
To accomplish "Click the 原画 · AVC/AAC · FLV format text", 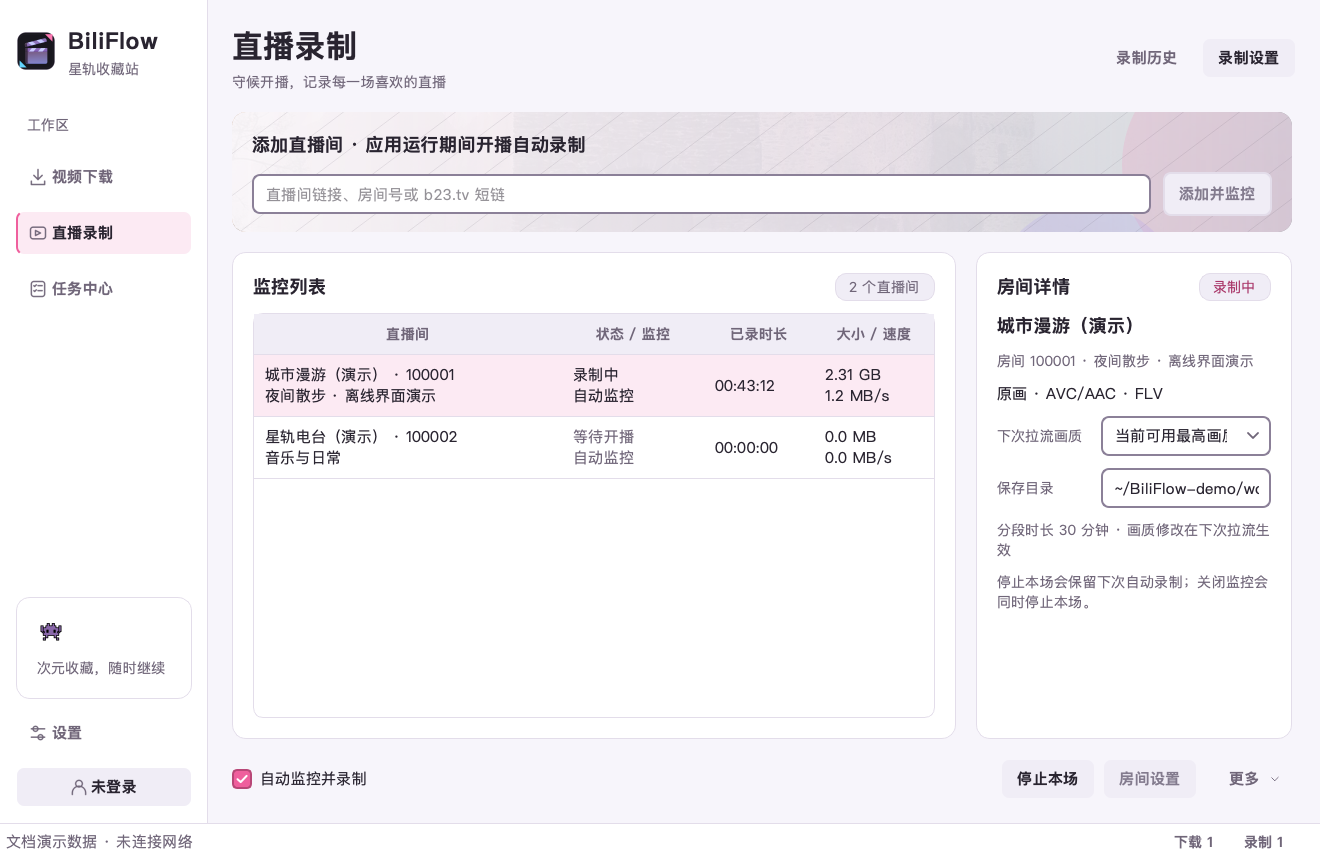I will 1080,394.
